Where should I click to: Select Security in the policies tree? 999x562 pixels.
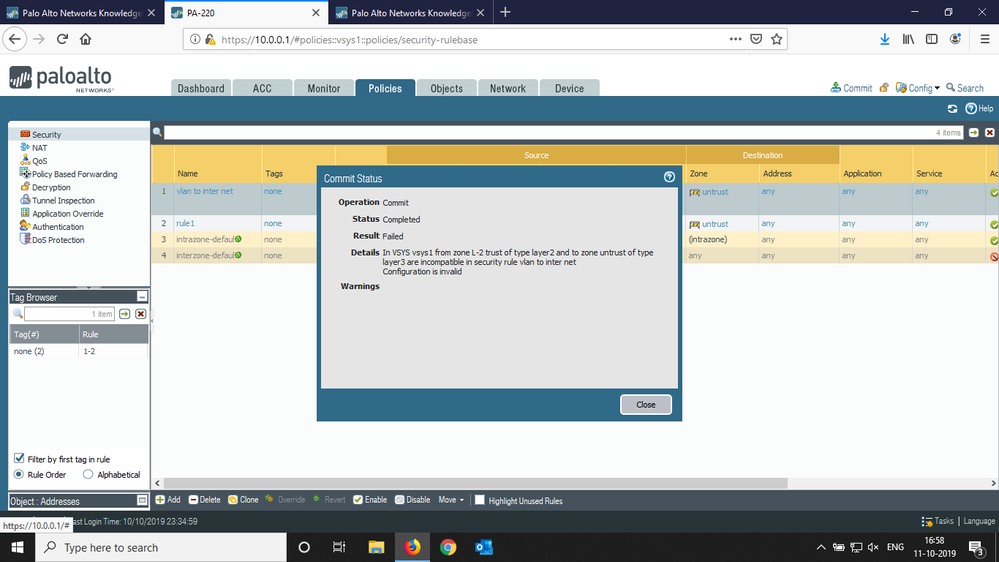[47, 134]
